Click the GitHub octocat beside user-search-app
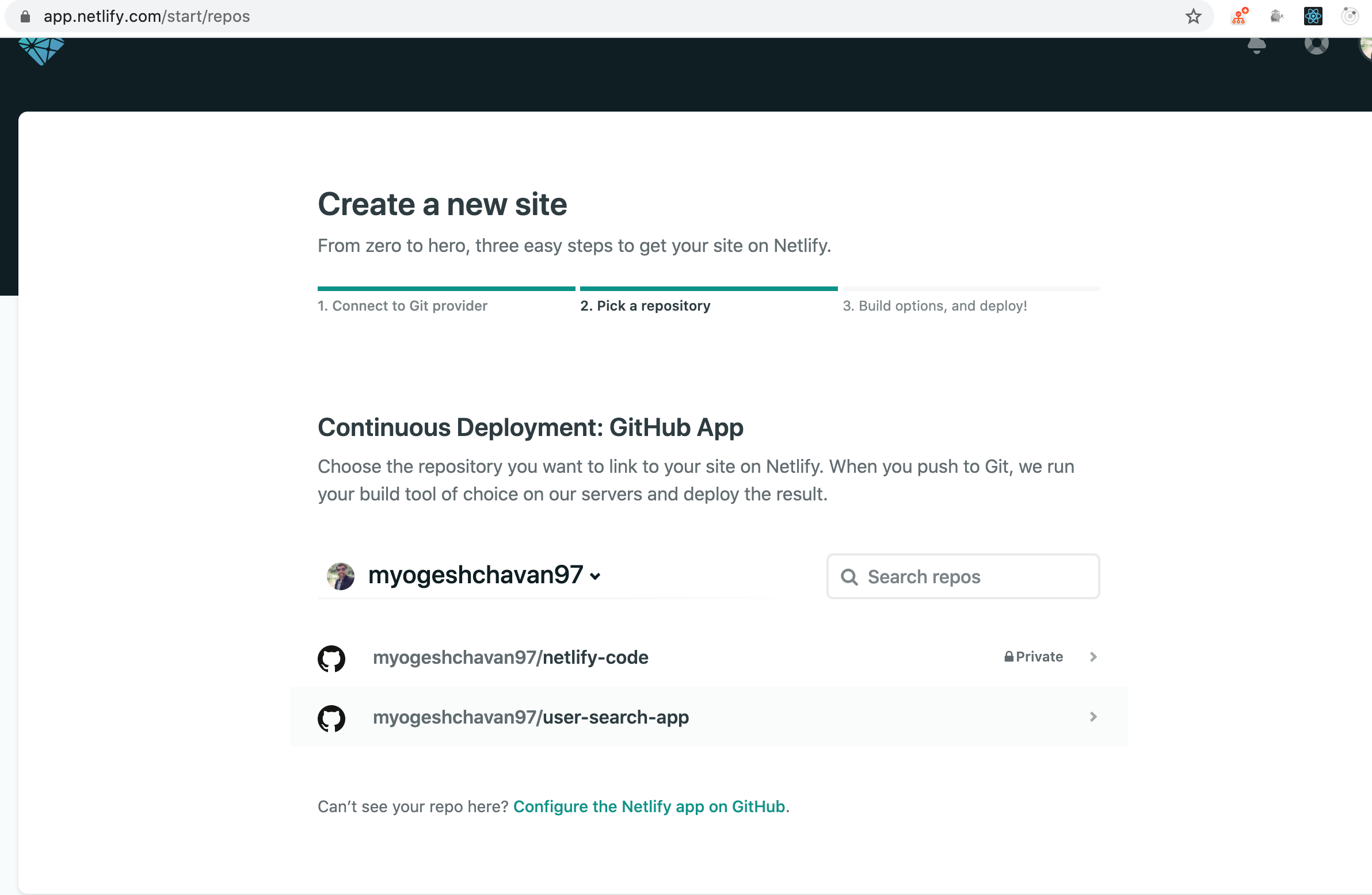 pyautogui.click(x=331, y=718)
